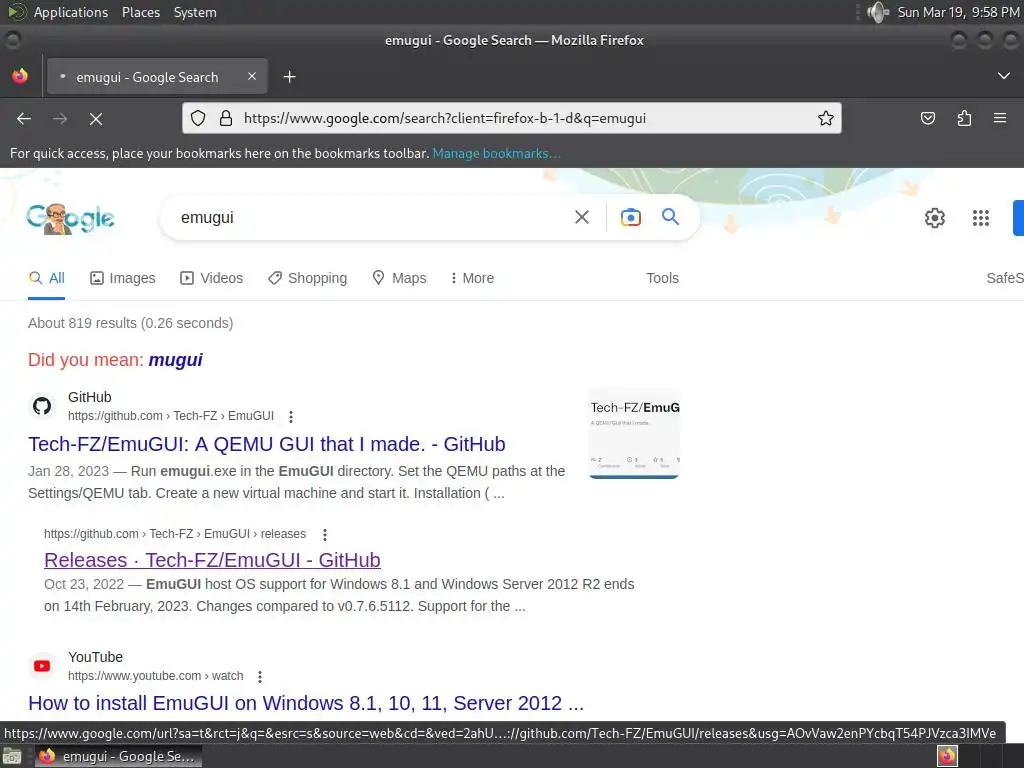Open a new tab with plus
Image resolution: width=1024 pixels, height=768 pixels.
tap(289, 77)
